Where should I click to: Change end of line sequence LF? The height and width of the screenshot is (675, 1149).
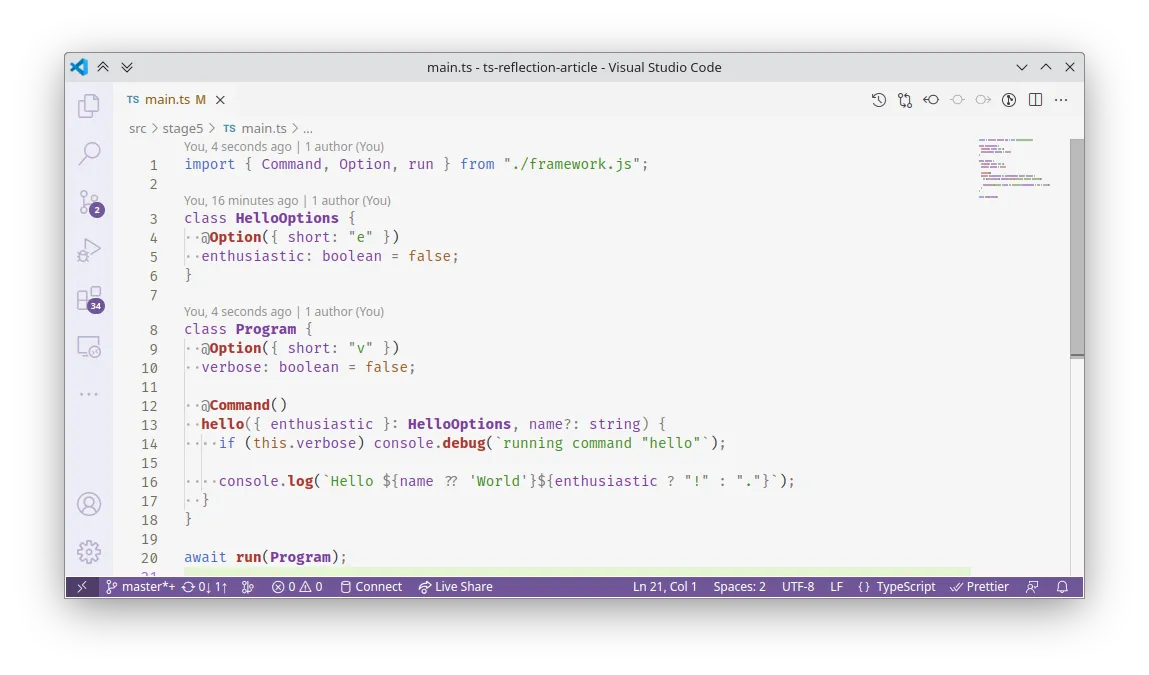(x=836, y=587)
